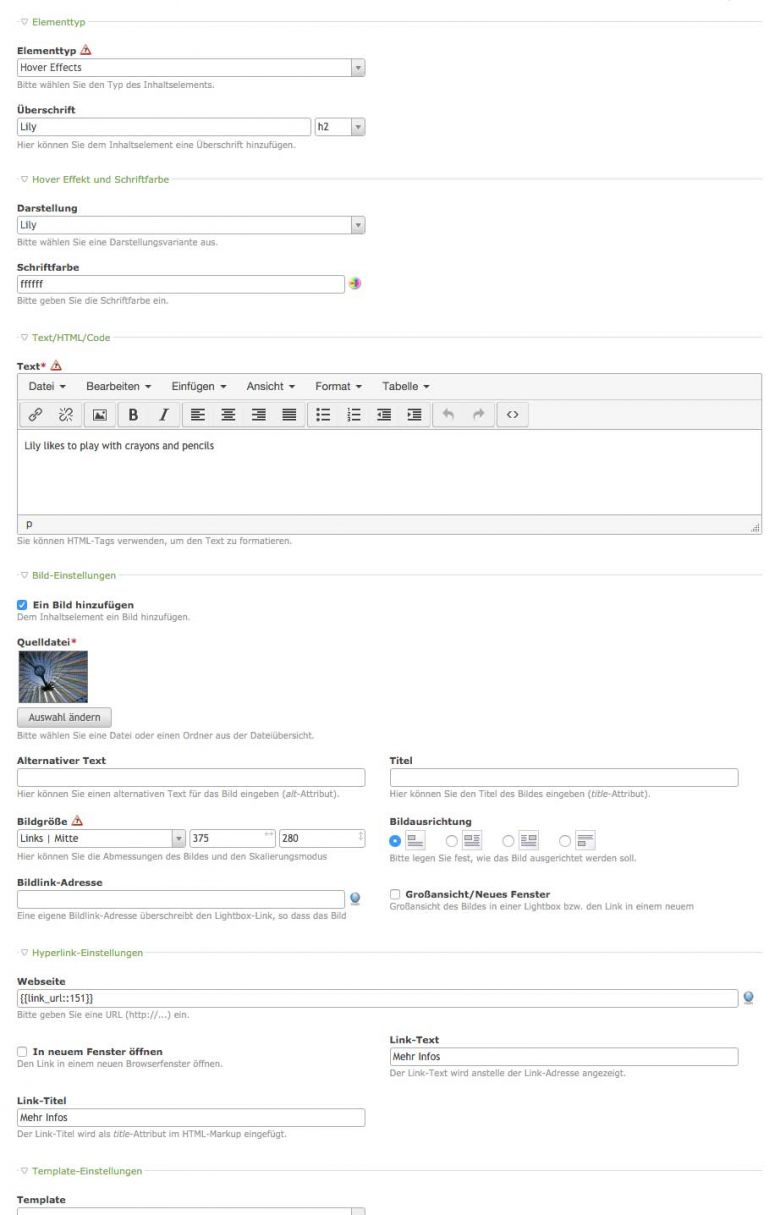780x1215 pixels.
Task: Check 'In neuem Fenster öffnen' option
Action: 23,1051
